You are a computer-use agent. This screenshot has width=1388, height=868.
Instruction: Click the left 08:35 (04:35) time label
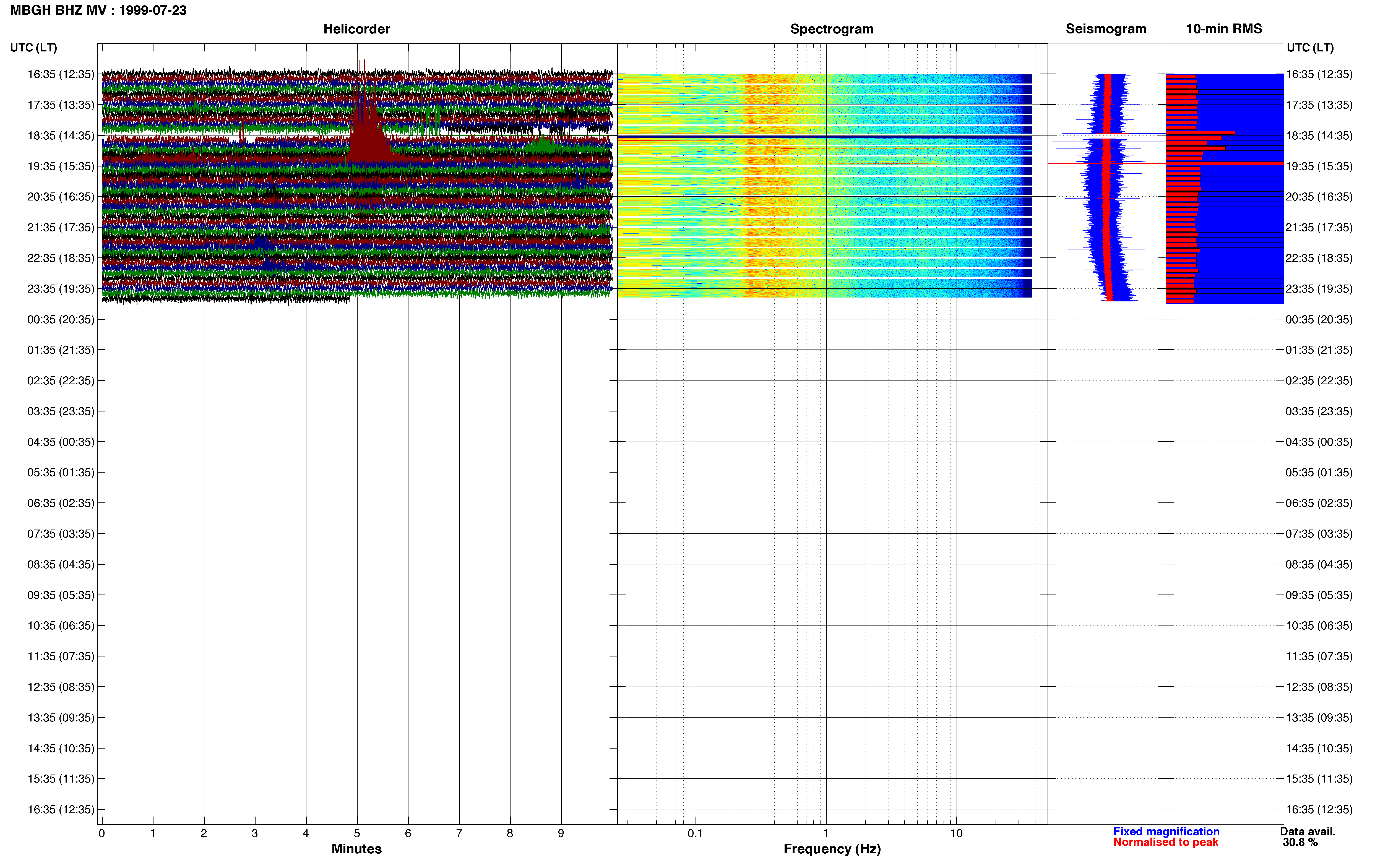[x=61, y=564]
